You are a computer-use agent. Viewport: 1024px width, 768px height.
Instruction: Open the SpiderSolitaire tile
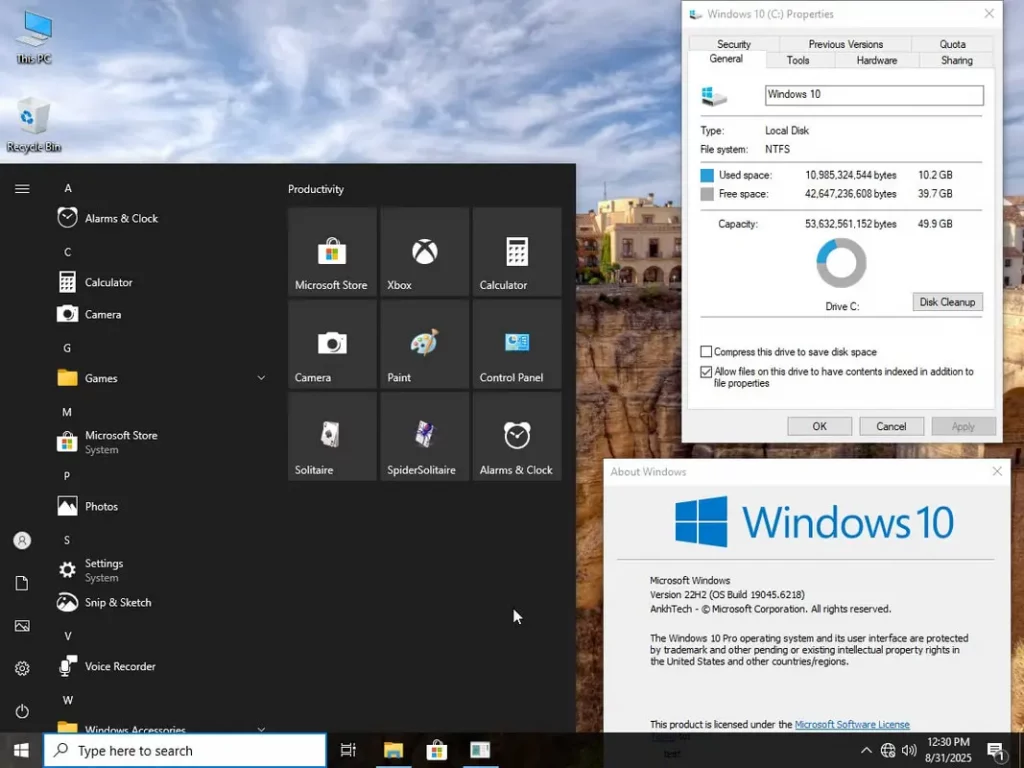[424, 436]
